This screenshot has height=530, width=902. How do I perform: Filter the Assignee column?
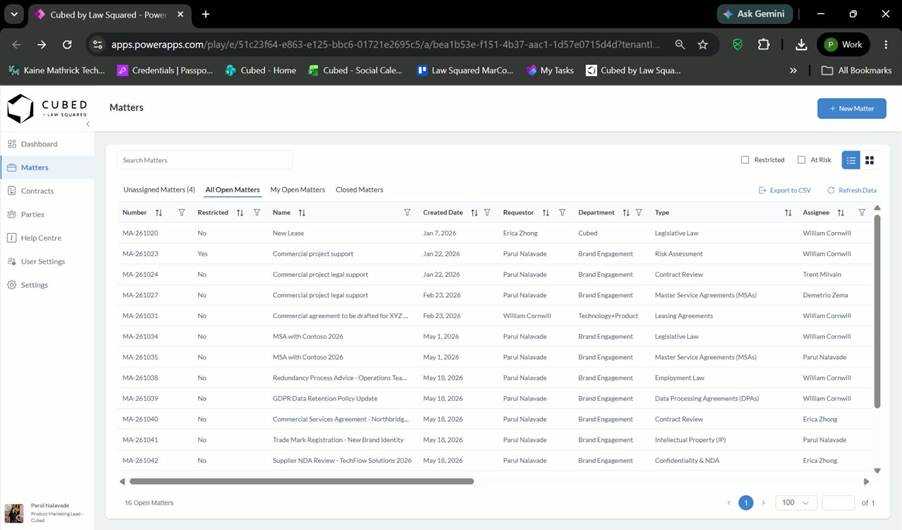point(862,213)
